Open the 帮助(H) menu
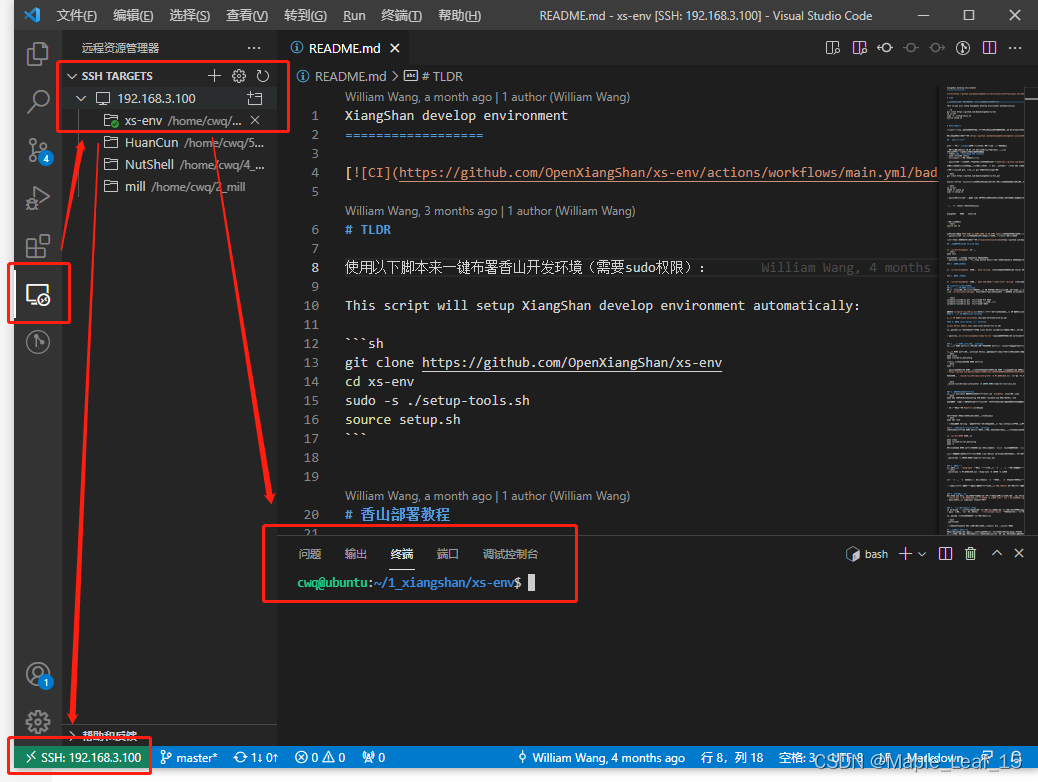 coord(459,15)
